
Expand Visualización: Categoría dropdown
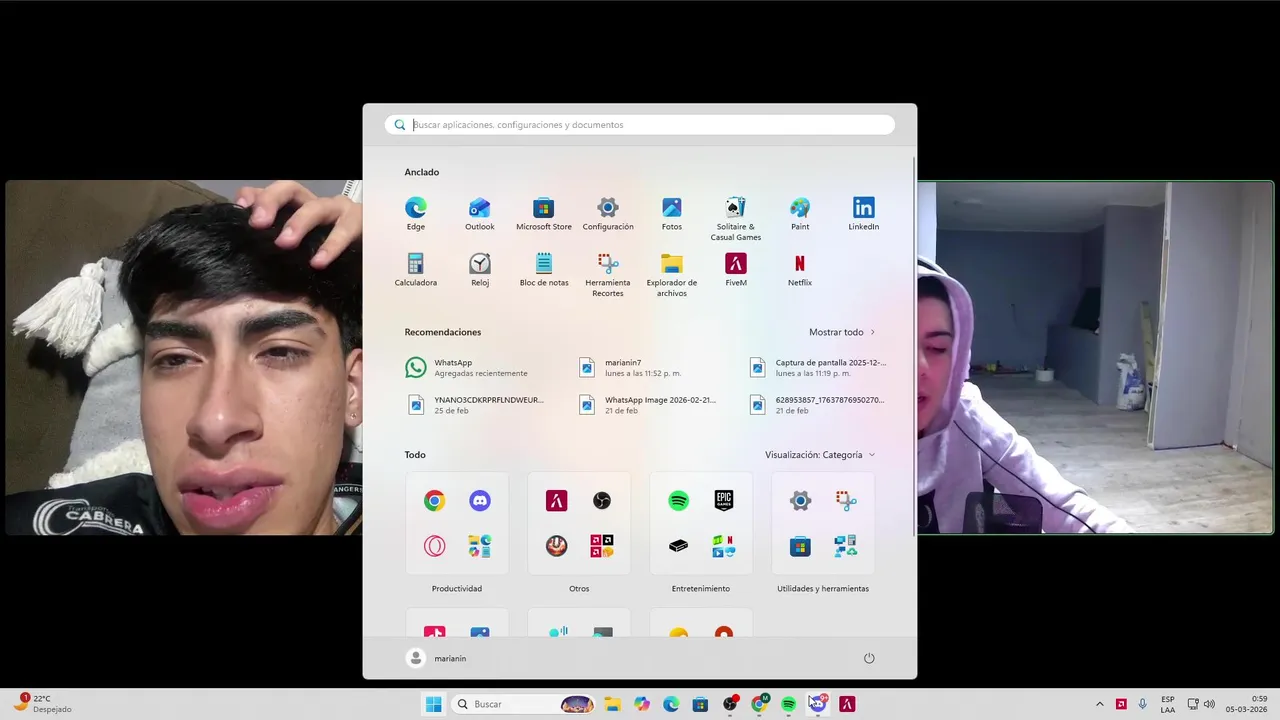820,455
